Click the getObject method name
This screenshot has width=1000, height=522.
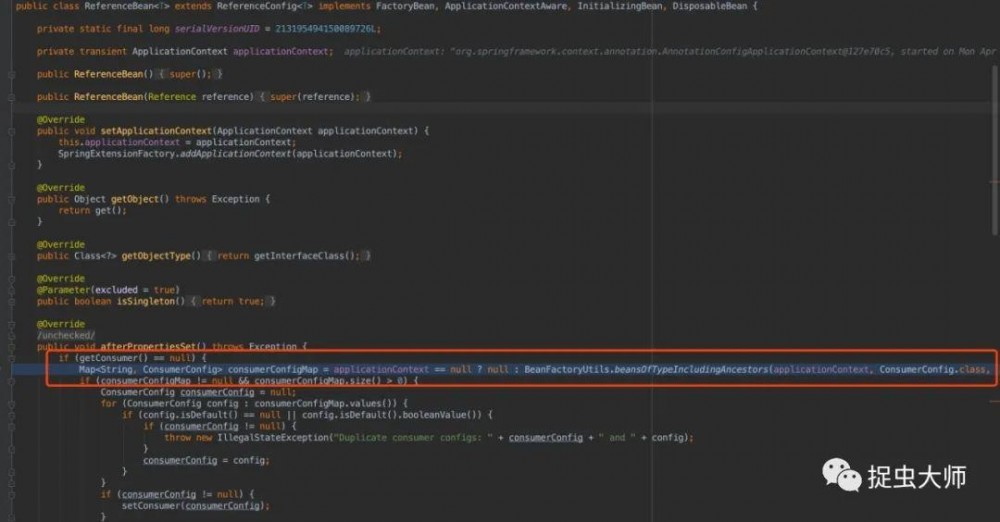(x=134, y=199)
